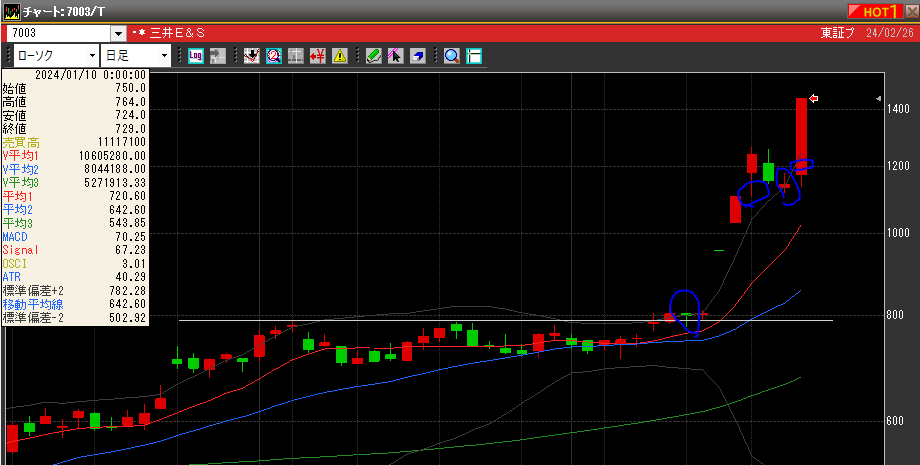
Task: Click the gray arrow icon beside Log
Action: pyautogui.click(x=217, y=56)
